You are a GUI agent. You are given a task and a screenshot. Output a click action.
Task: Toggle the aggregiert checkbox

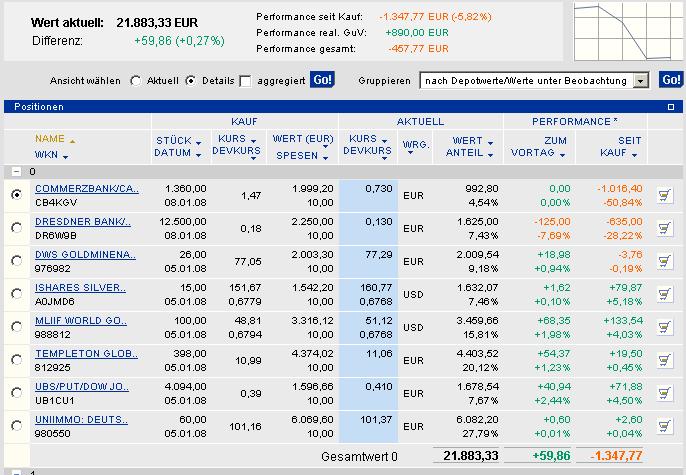click(245, 81)
